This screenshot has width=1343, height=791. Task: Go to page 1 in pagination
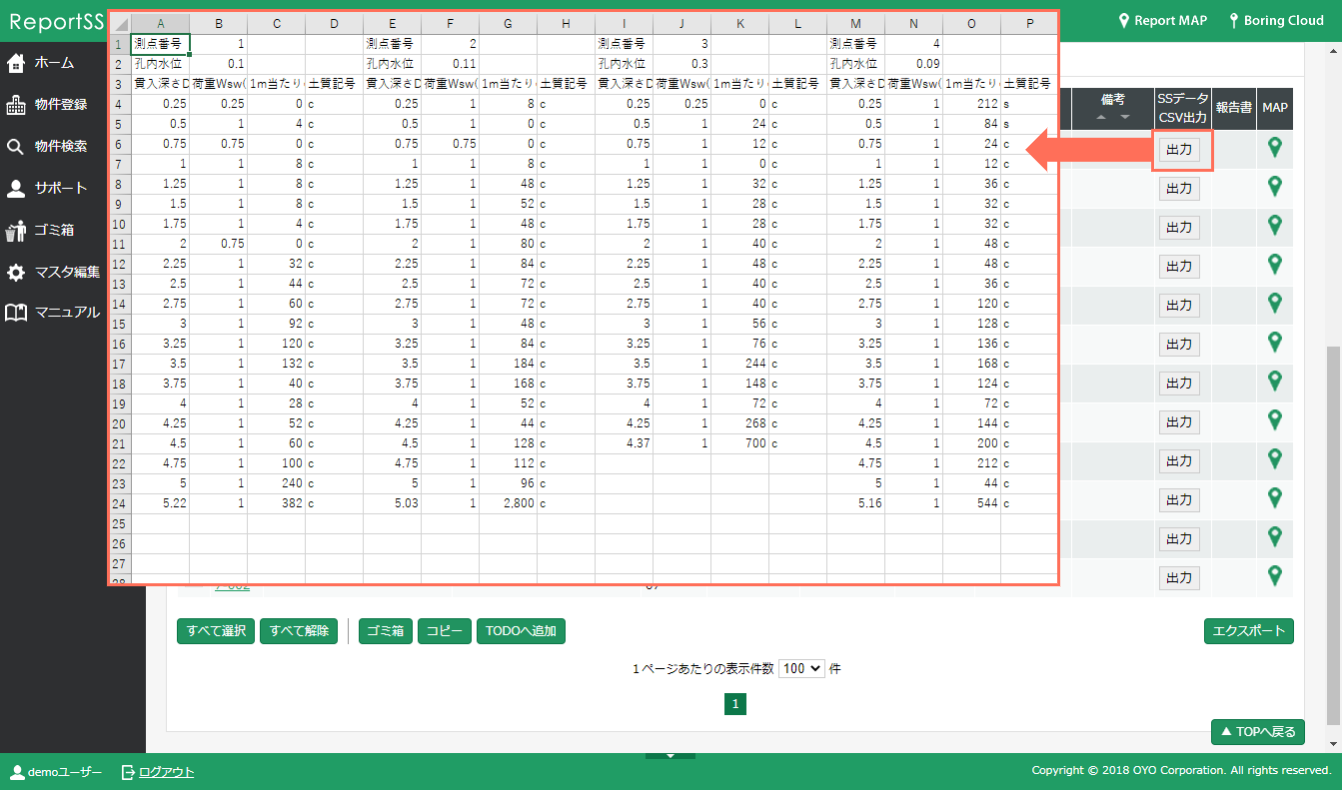click(735, 705)
